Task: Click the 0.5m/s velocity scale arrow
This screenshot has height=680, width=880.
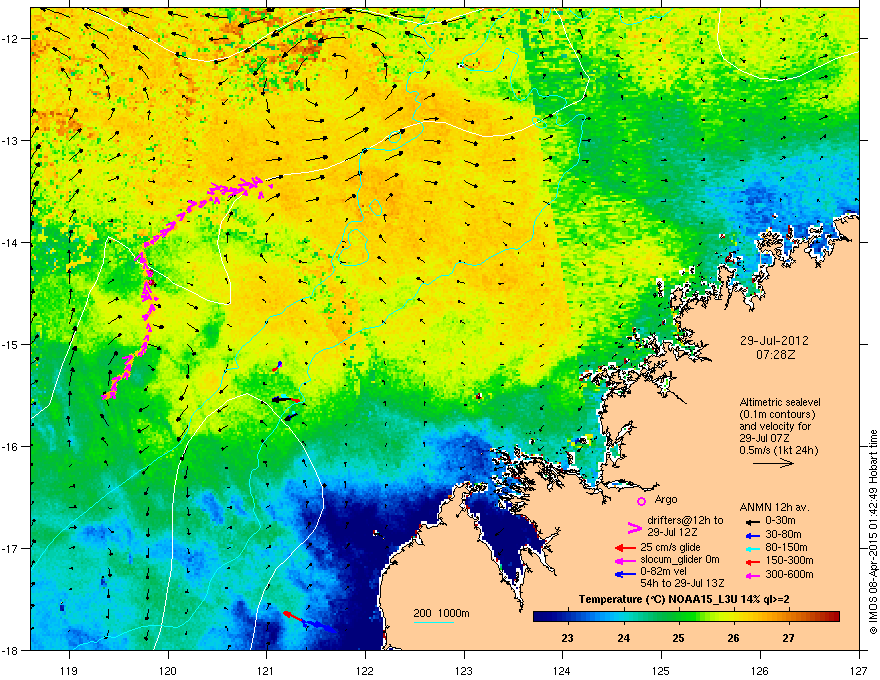Action: 773,463
